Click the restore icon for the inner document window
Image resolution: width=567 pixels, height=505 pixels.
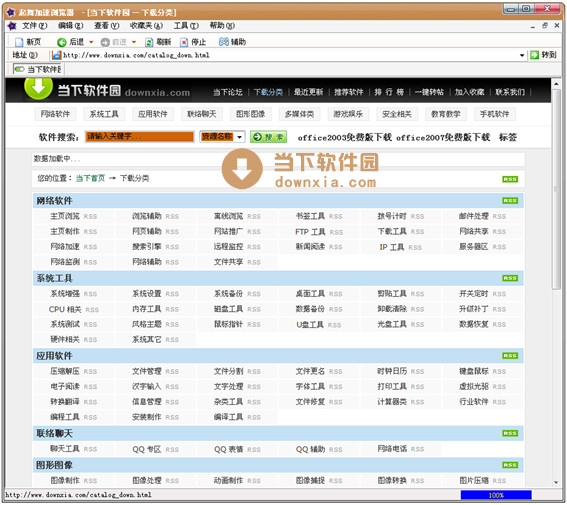[x=545, y=25]
